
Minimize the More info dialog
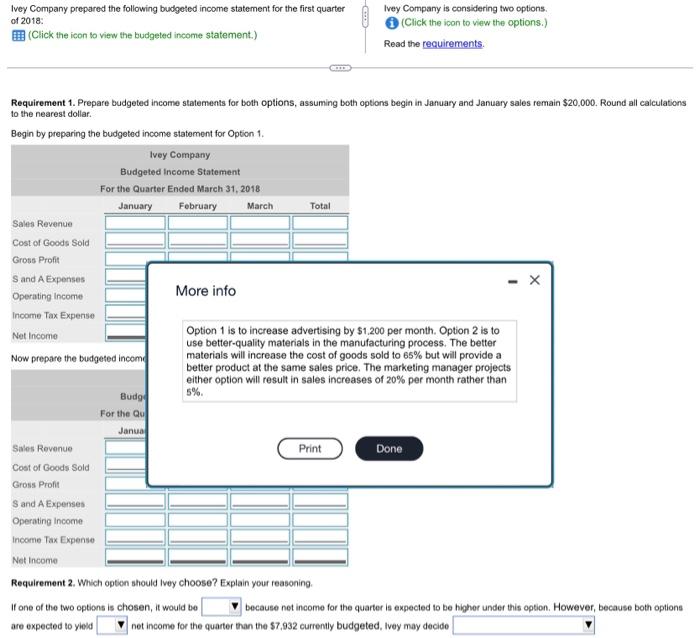coord(512,281)
